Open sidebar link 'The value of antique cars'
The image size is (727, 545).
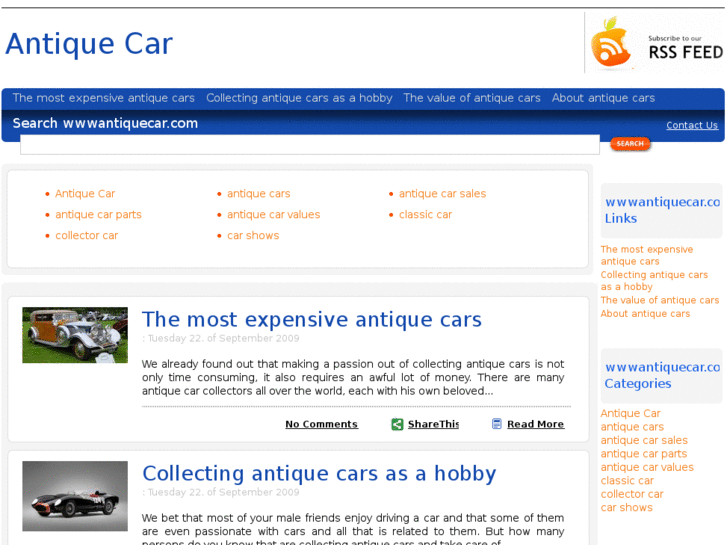659,300
